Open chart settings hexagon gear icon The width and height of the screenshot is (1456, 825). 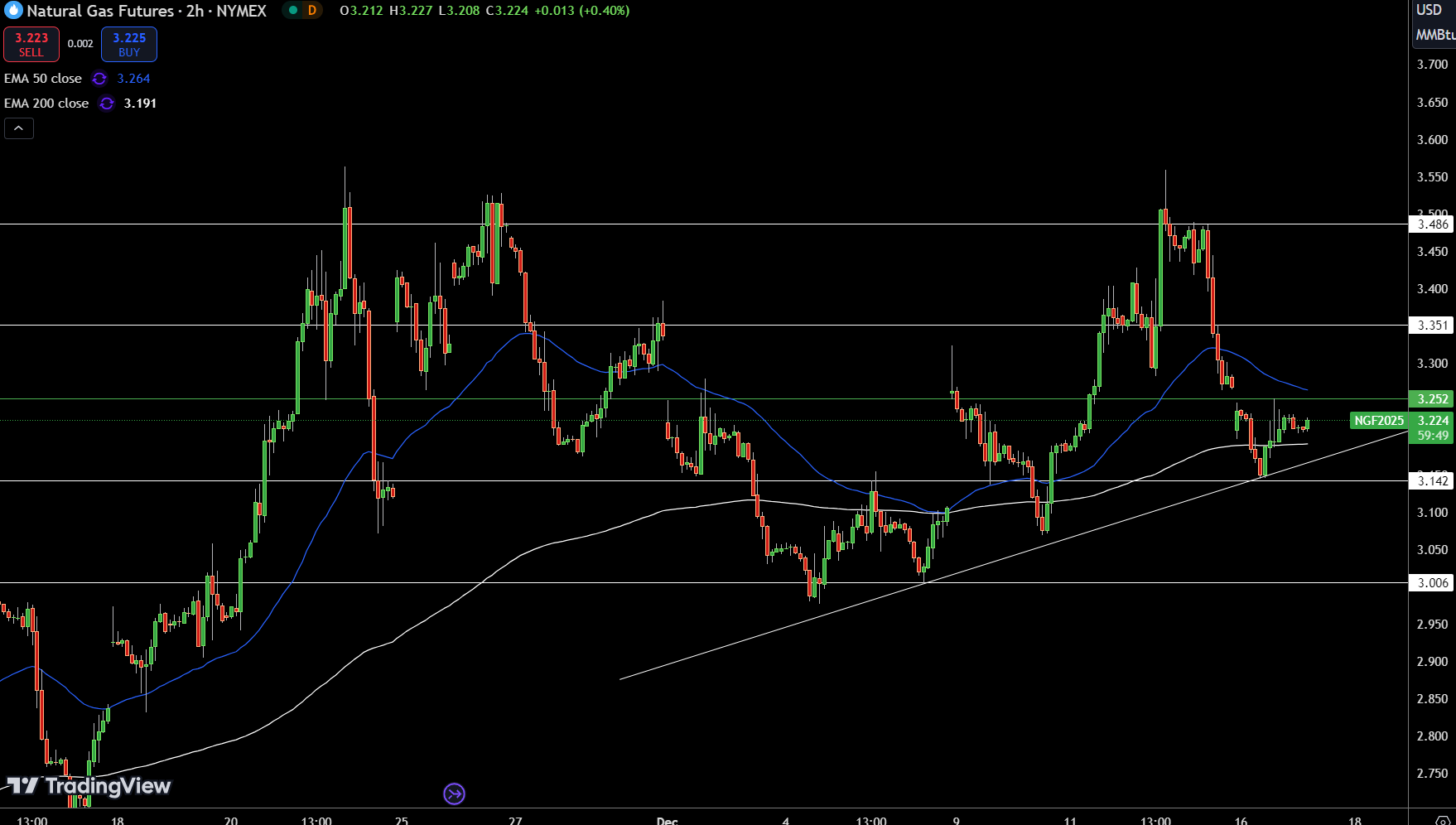pos(1442,820)
